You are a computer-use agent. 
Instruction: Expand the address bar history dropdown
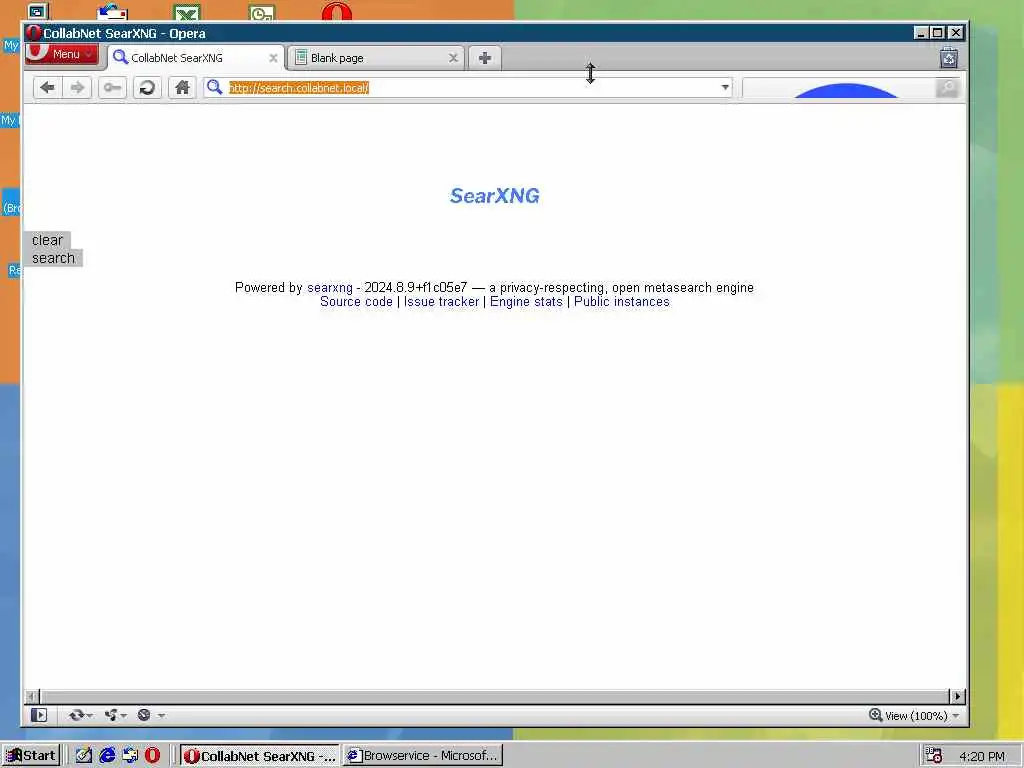pos(725,88)
